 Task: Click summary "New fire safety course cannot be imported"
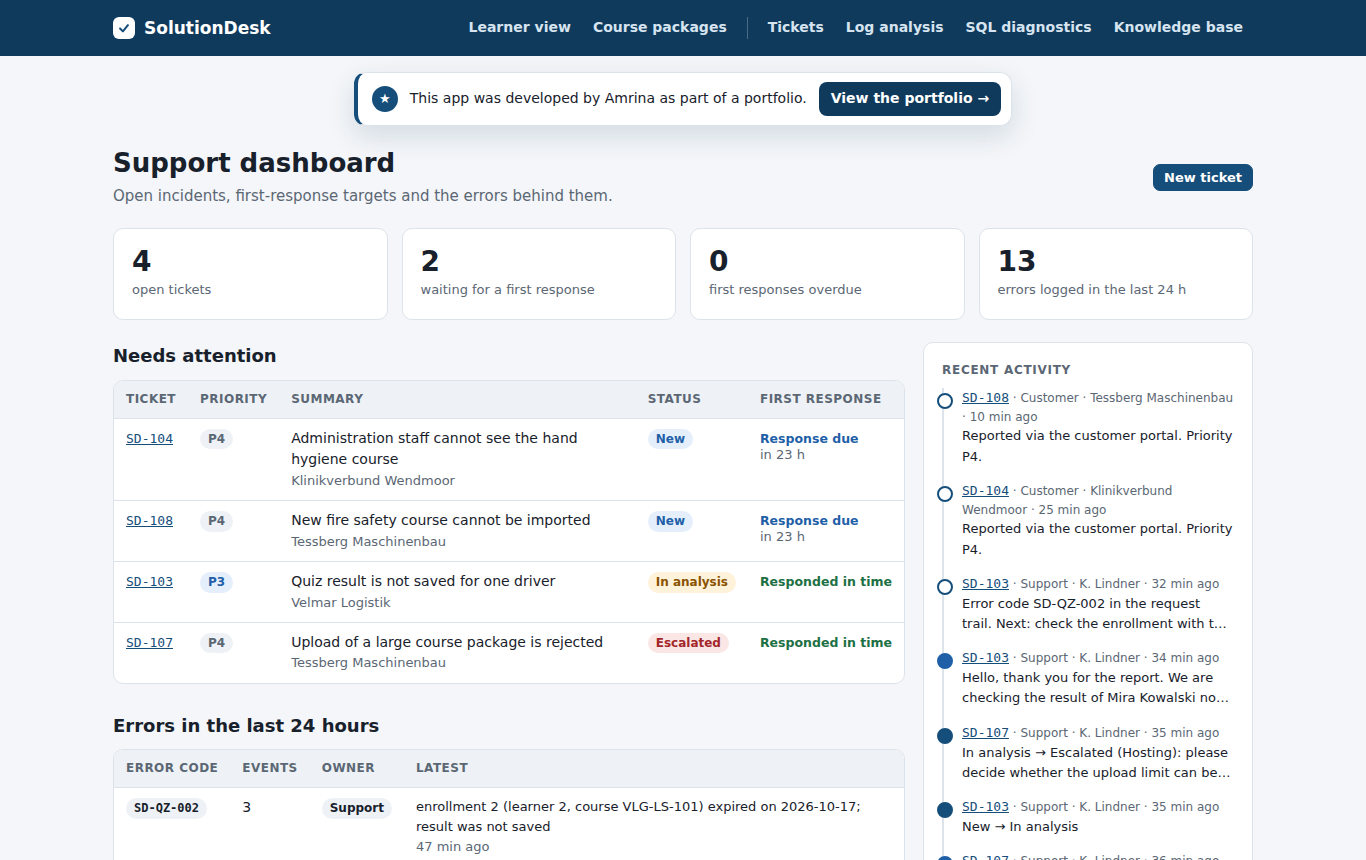441,520
